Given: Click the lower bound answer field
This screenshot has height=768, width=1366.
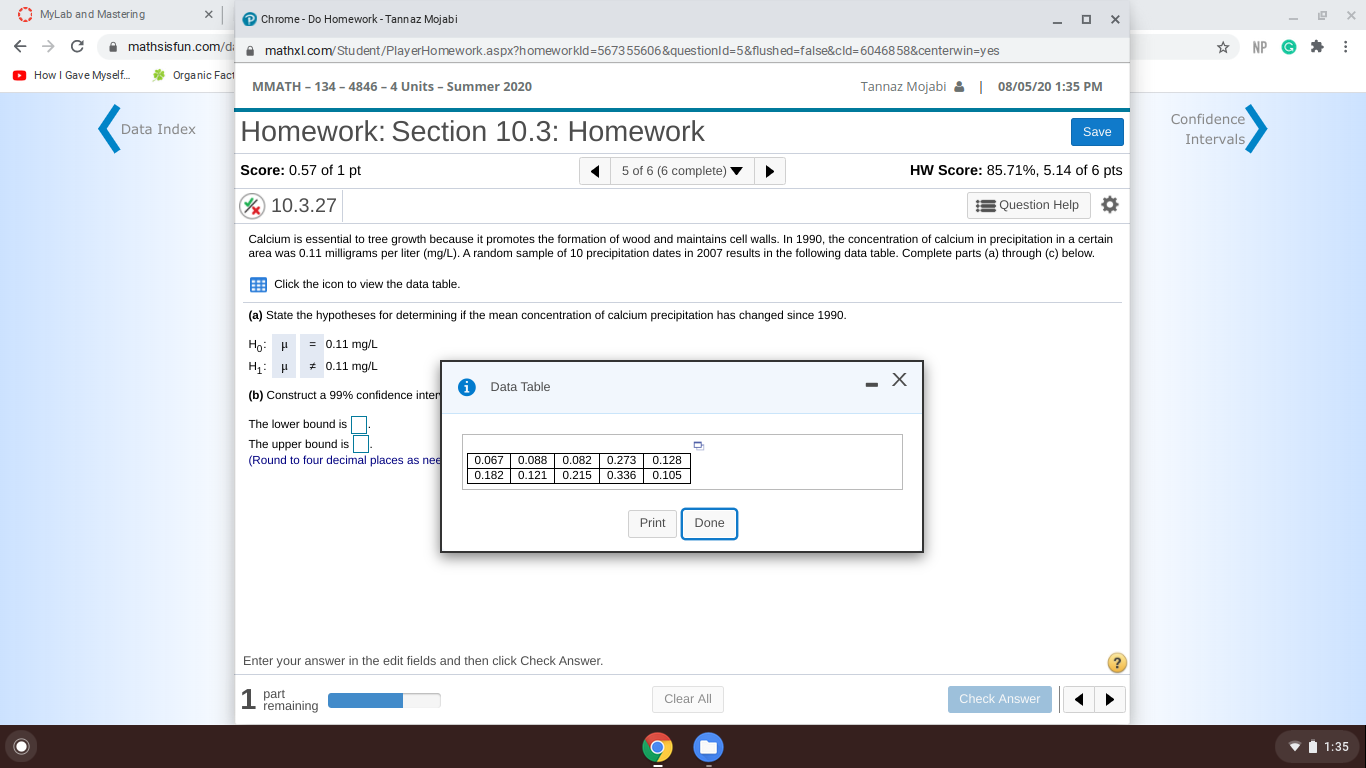Looking at the screenshot, I should [359, 424].
